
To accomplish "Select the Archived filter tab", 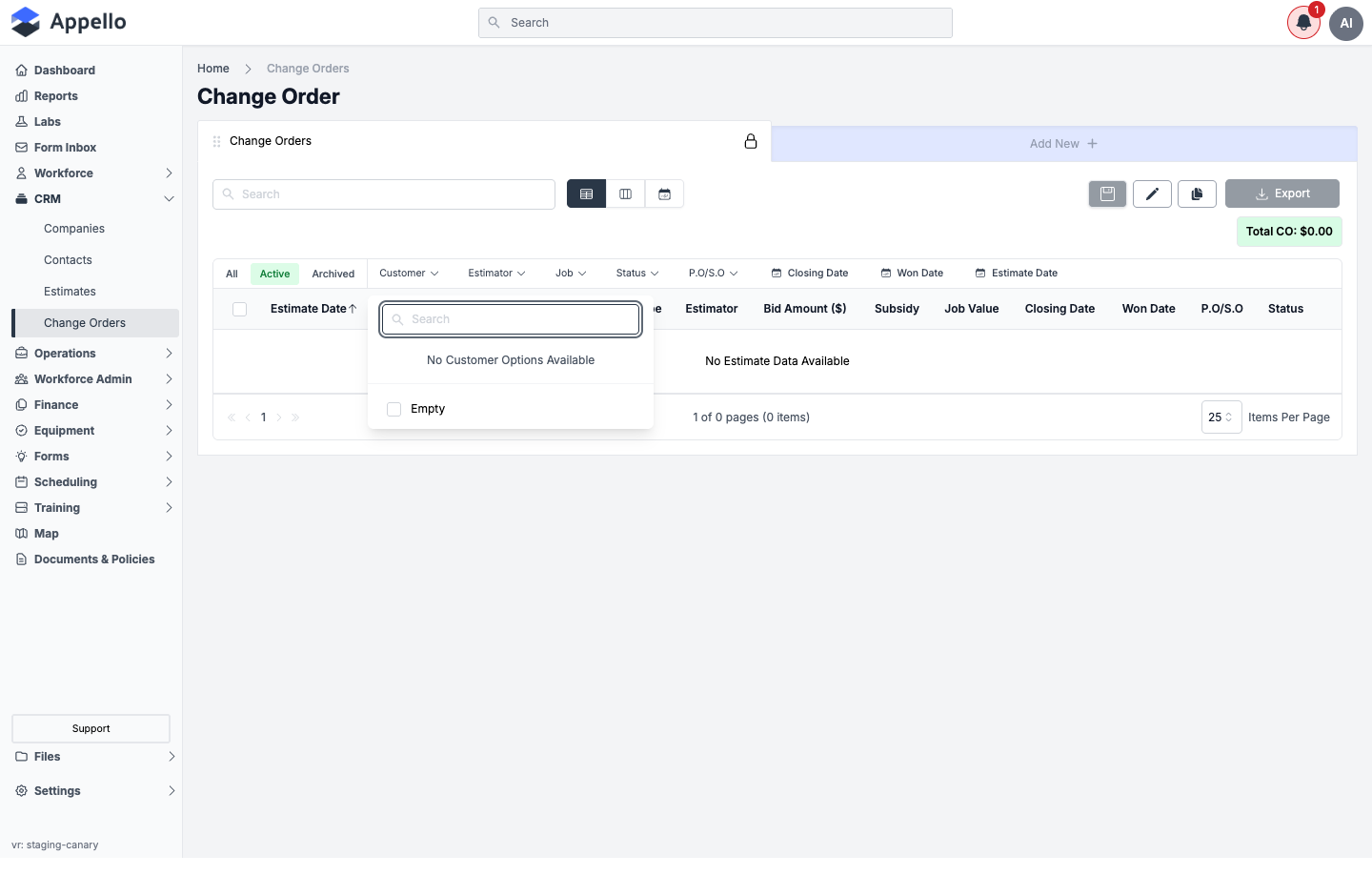I will point(333,275).
